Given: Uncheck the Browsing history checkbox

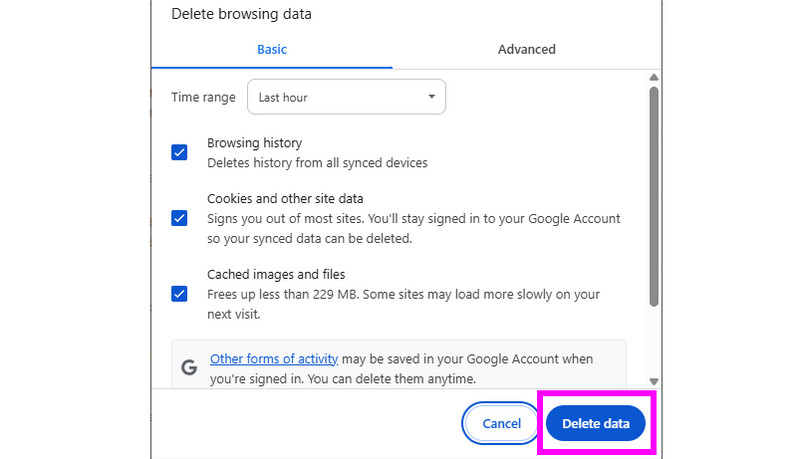Looking at the screenshot, I should 179,152.
